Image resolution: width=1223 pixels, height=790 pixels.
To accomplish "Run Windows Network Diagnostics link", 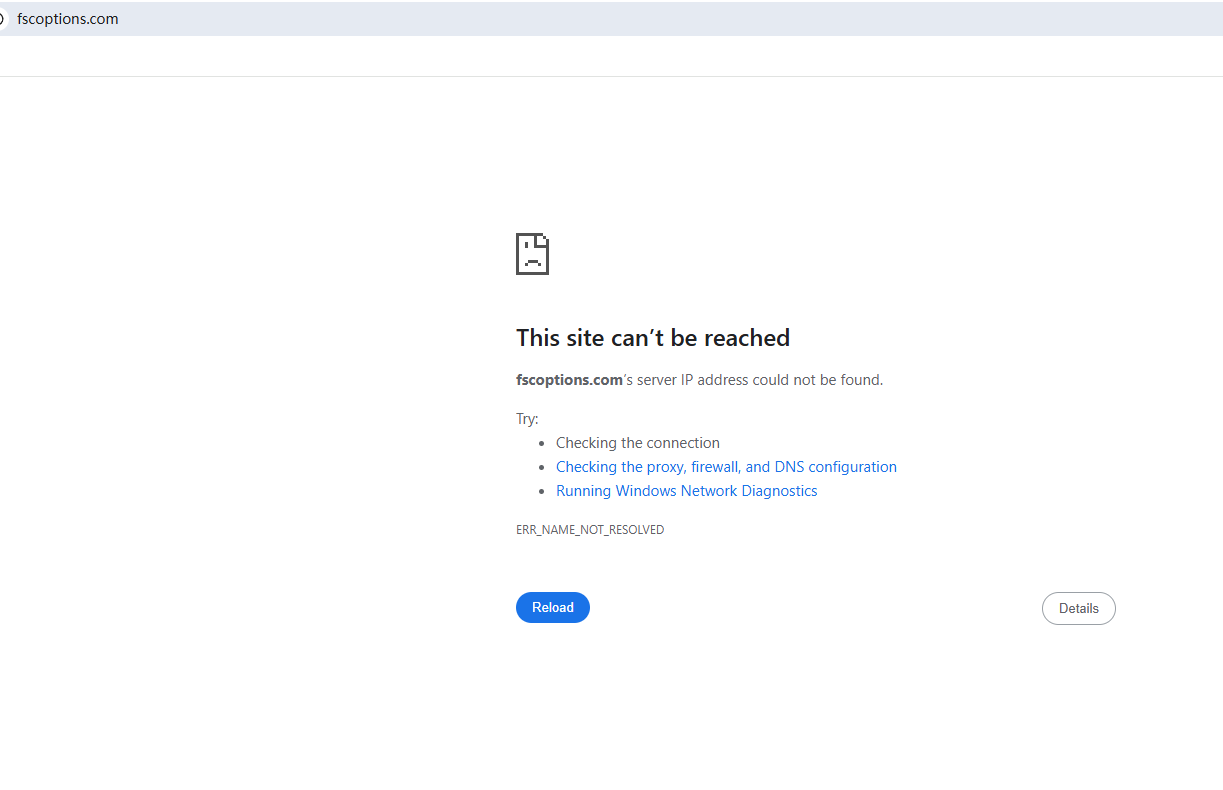I will coord(686,491).
